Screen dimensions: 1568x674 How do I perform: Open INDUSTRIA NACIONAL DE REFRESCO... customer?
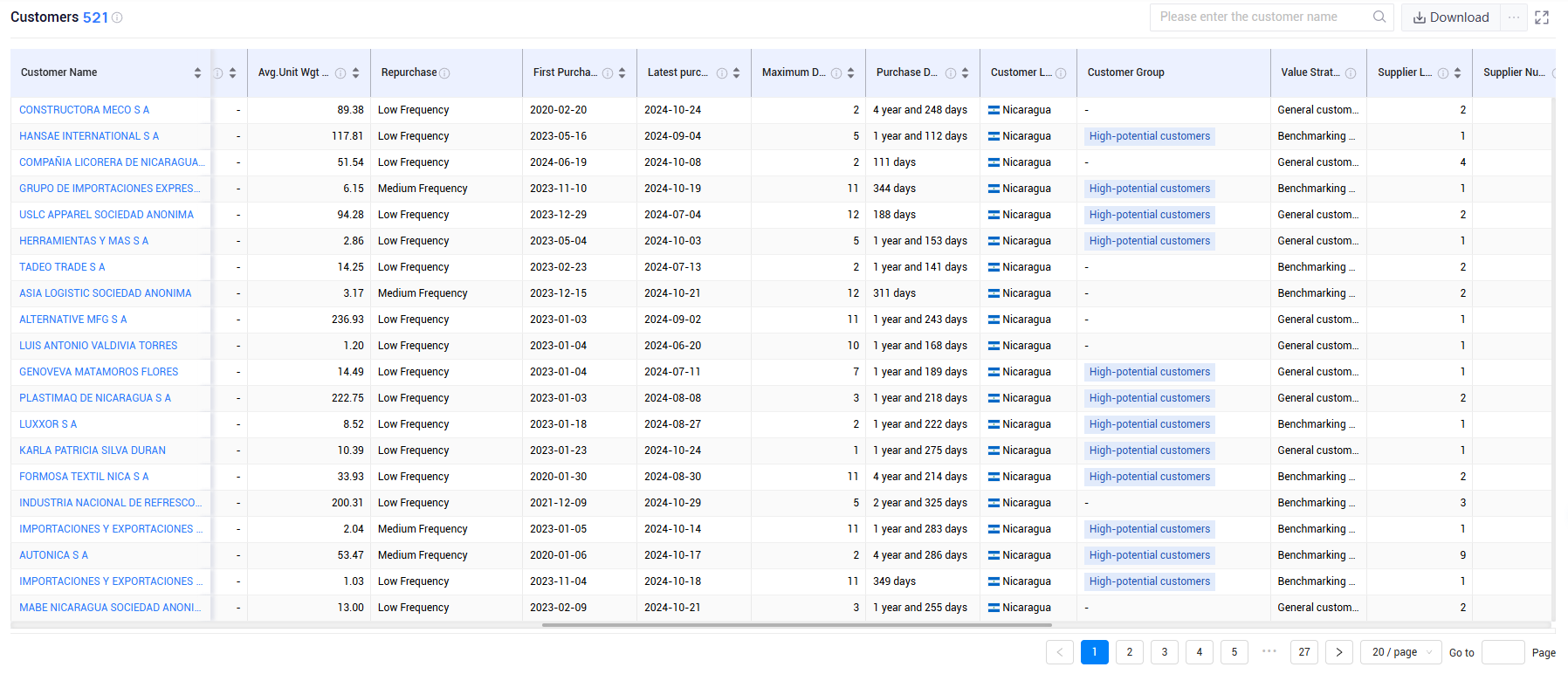pos(110,503)
